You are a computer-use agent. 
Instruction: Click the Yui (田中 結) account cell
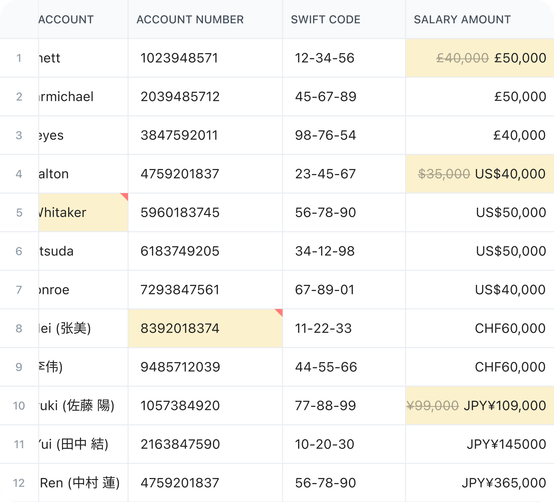pos(83,444)
